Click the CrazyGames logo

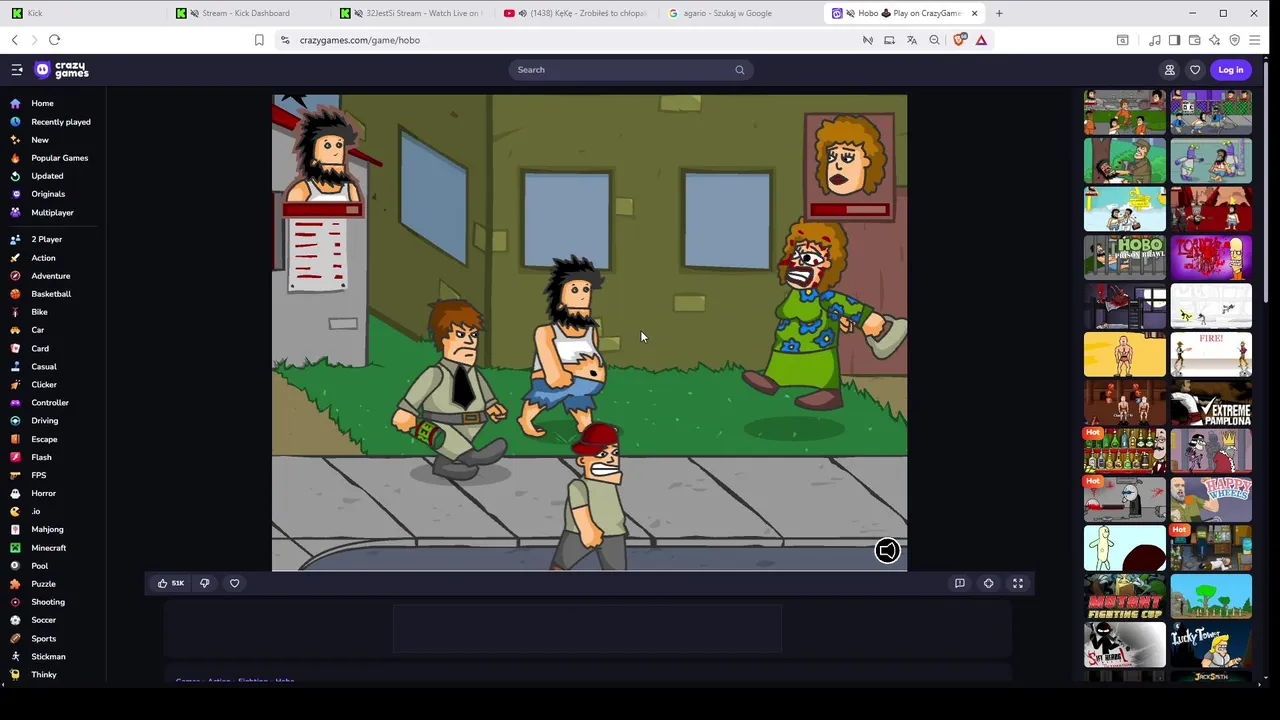click(x=62, y=70)
